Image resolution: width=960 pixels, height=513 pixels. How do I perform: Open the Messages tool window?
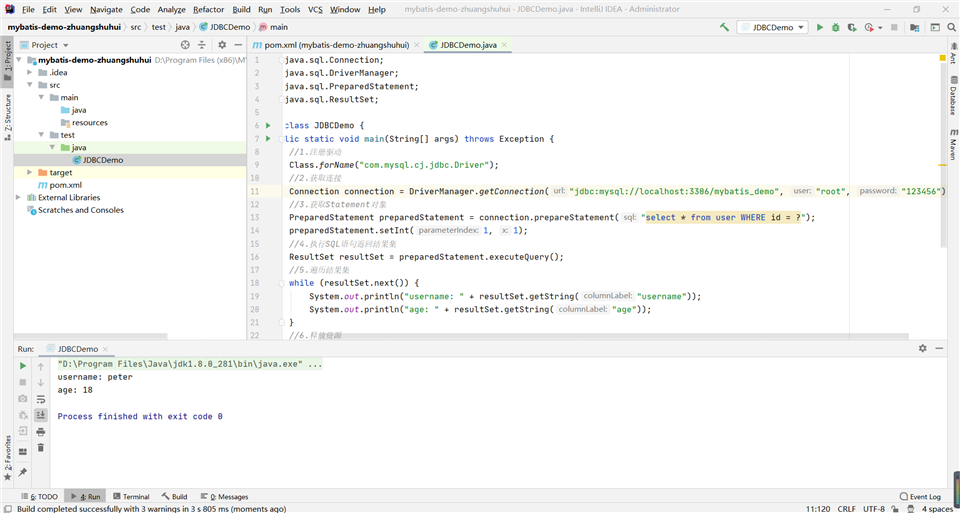click(224, 496)
